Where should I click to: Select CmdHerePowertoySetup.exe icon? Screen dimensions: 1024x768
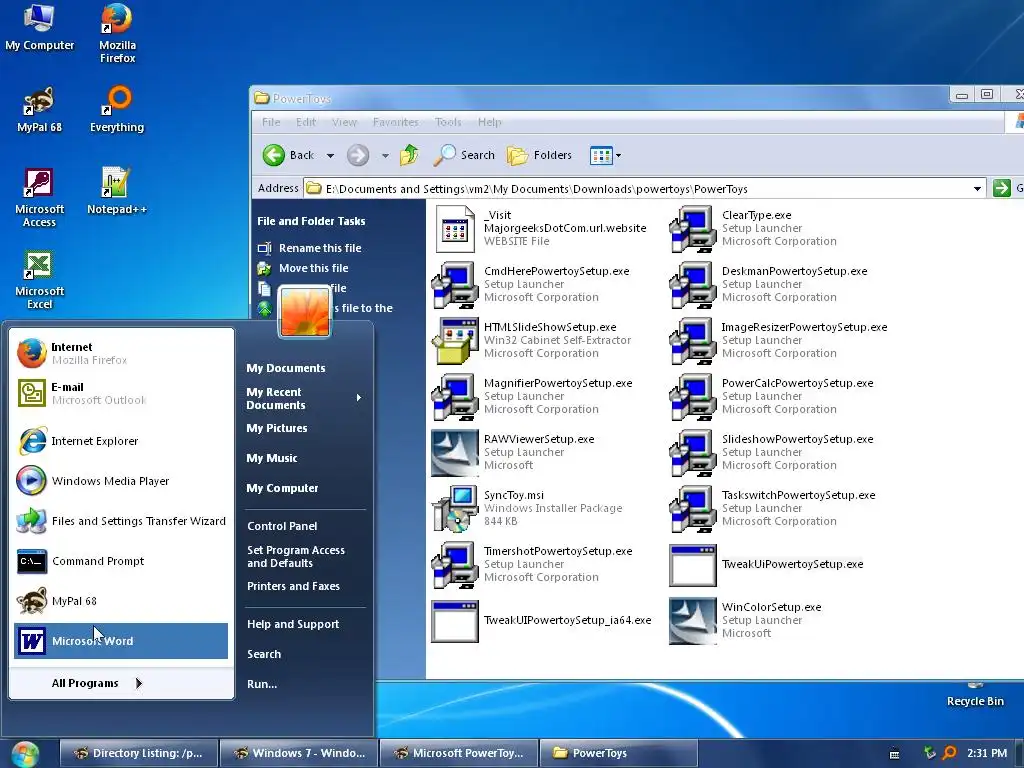pyautogui.click(x=455, y=285)
